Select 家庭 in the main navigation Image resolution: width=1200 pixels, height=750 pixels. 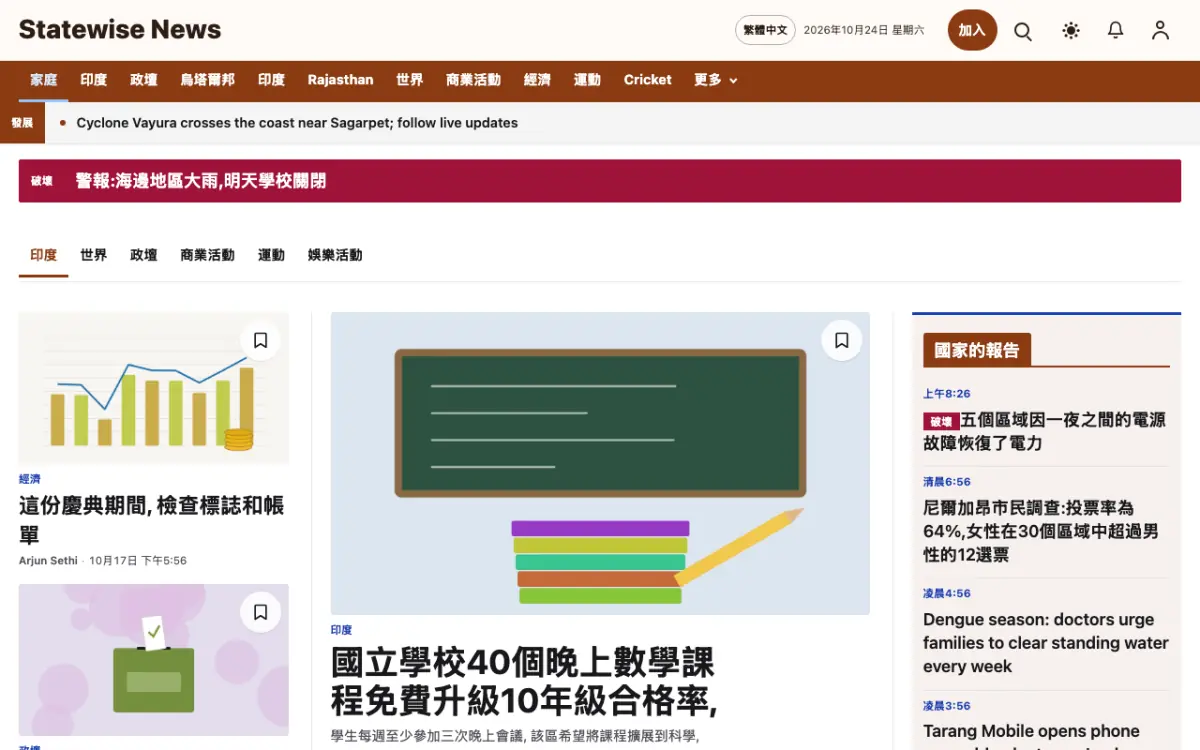pyautogui.click(x=44, y=80)
